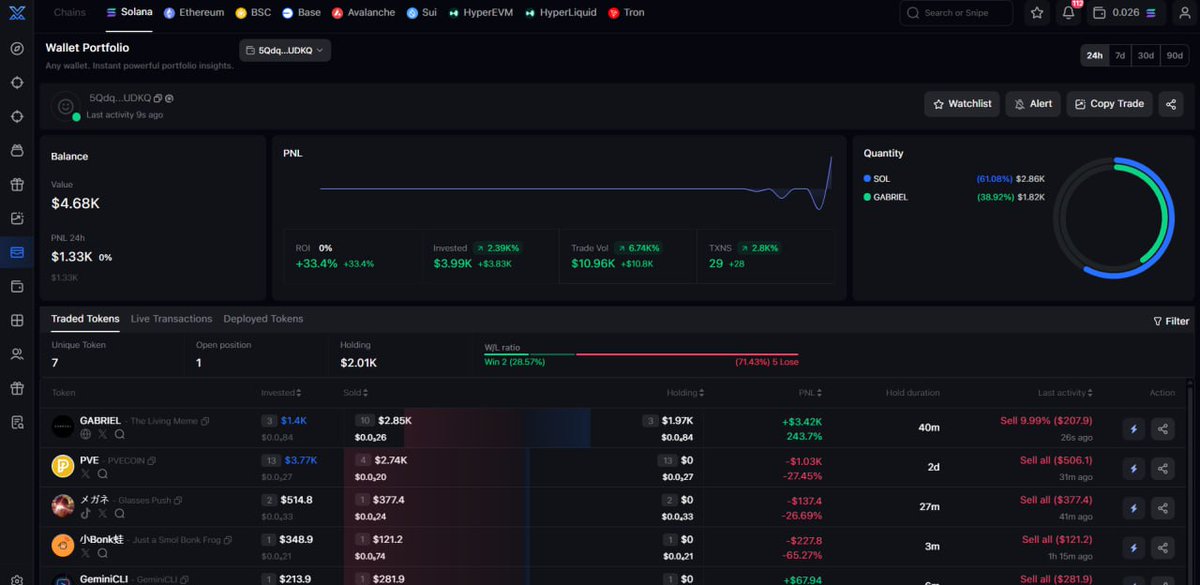Screen dimensions: 1200x585
Task: Open the compass explore sidebar icon
Action: point(17,48)
